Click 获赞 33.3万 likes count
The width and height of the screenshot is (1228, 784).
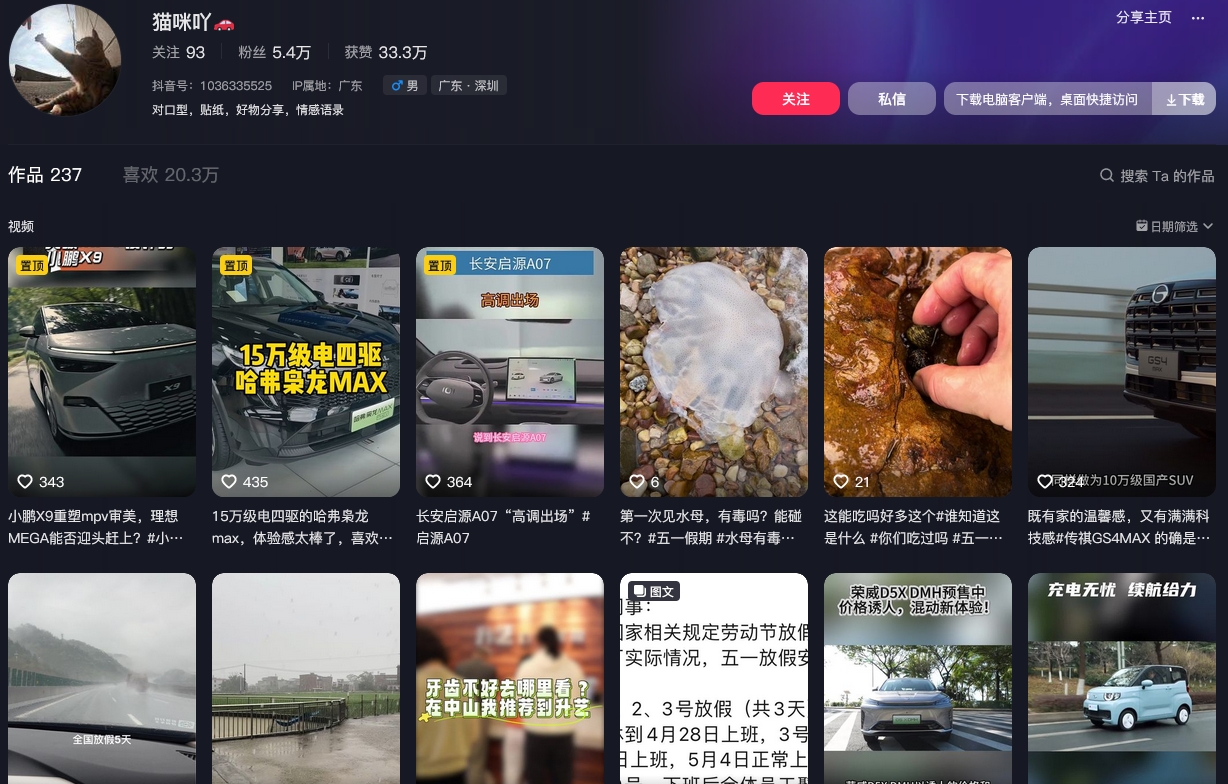tap(385, 52)
